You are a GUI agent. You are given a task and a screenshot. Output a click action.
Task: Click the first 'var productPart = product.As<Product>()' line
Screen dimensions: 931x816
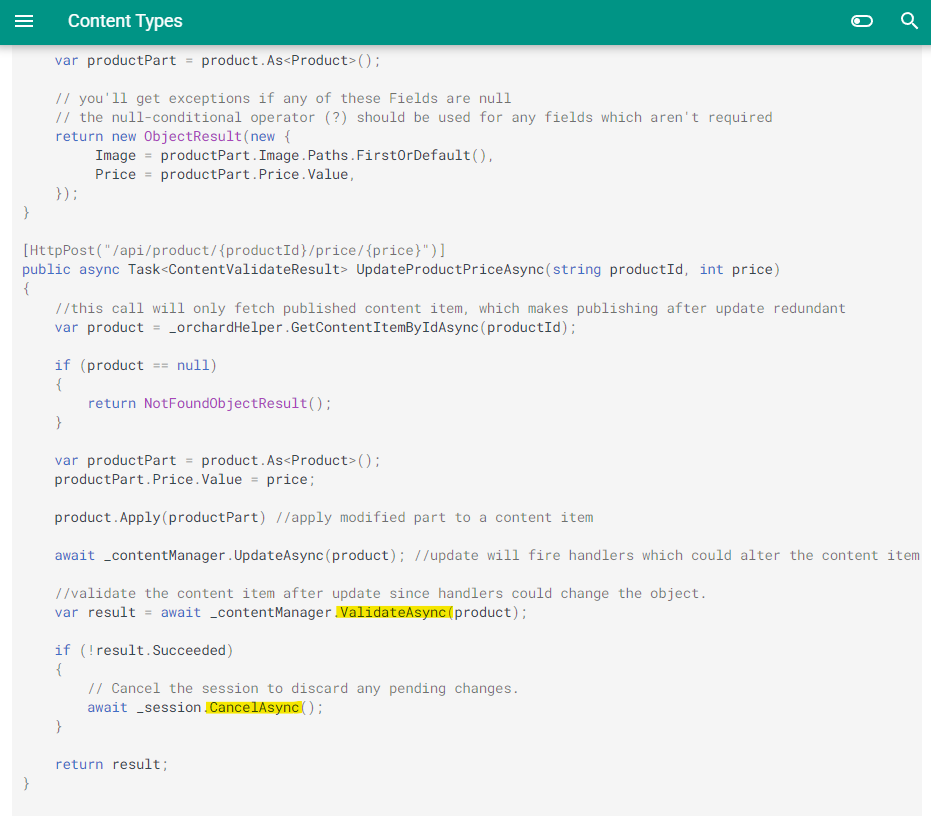point(217,61)
